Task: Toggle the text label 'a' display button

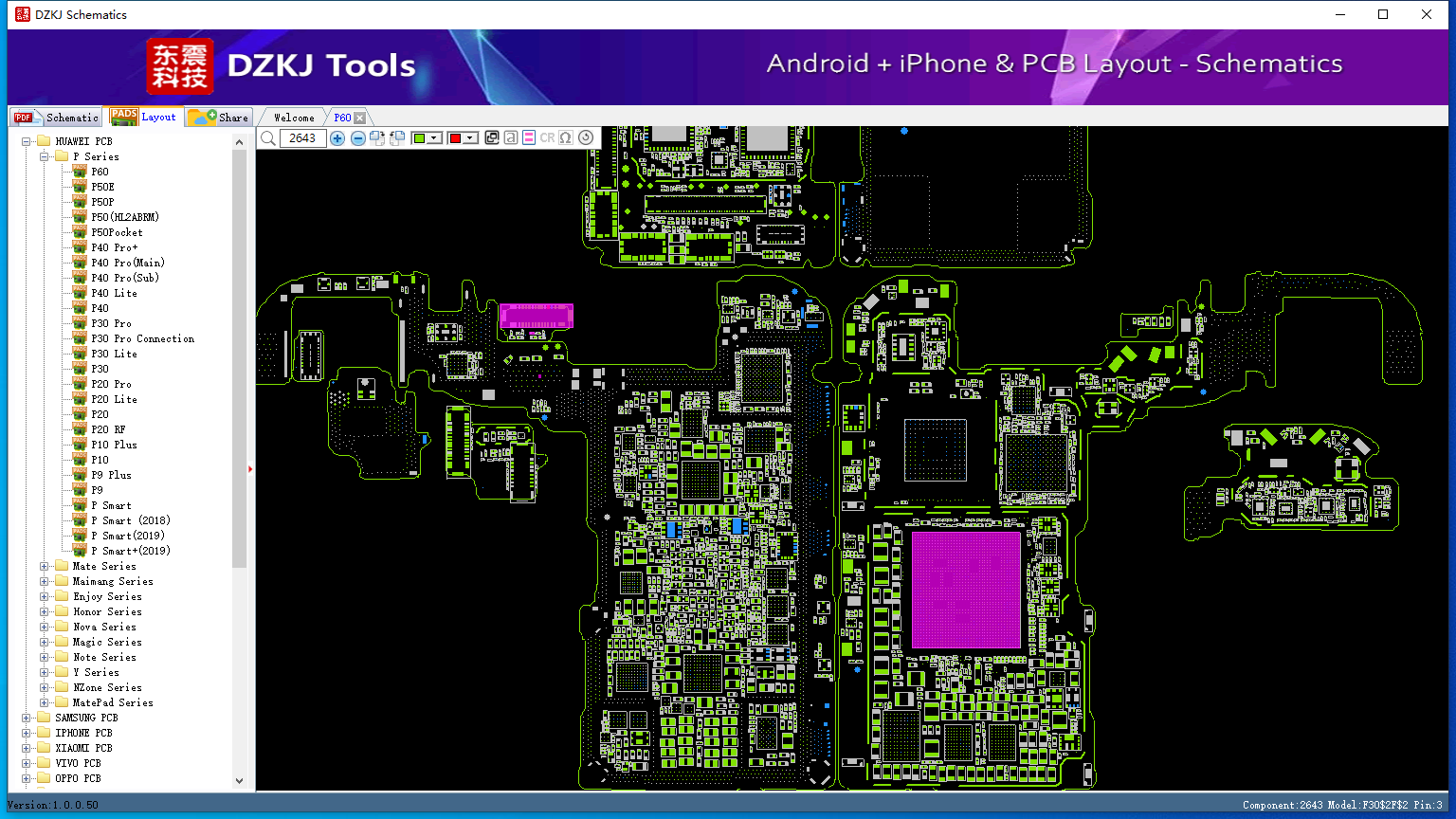Action: click(511, 138)
